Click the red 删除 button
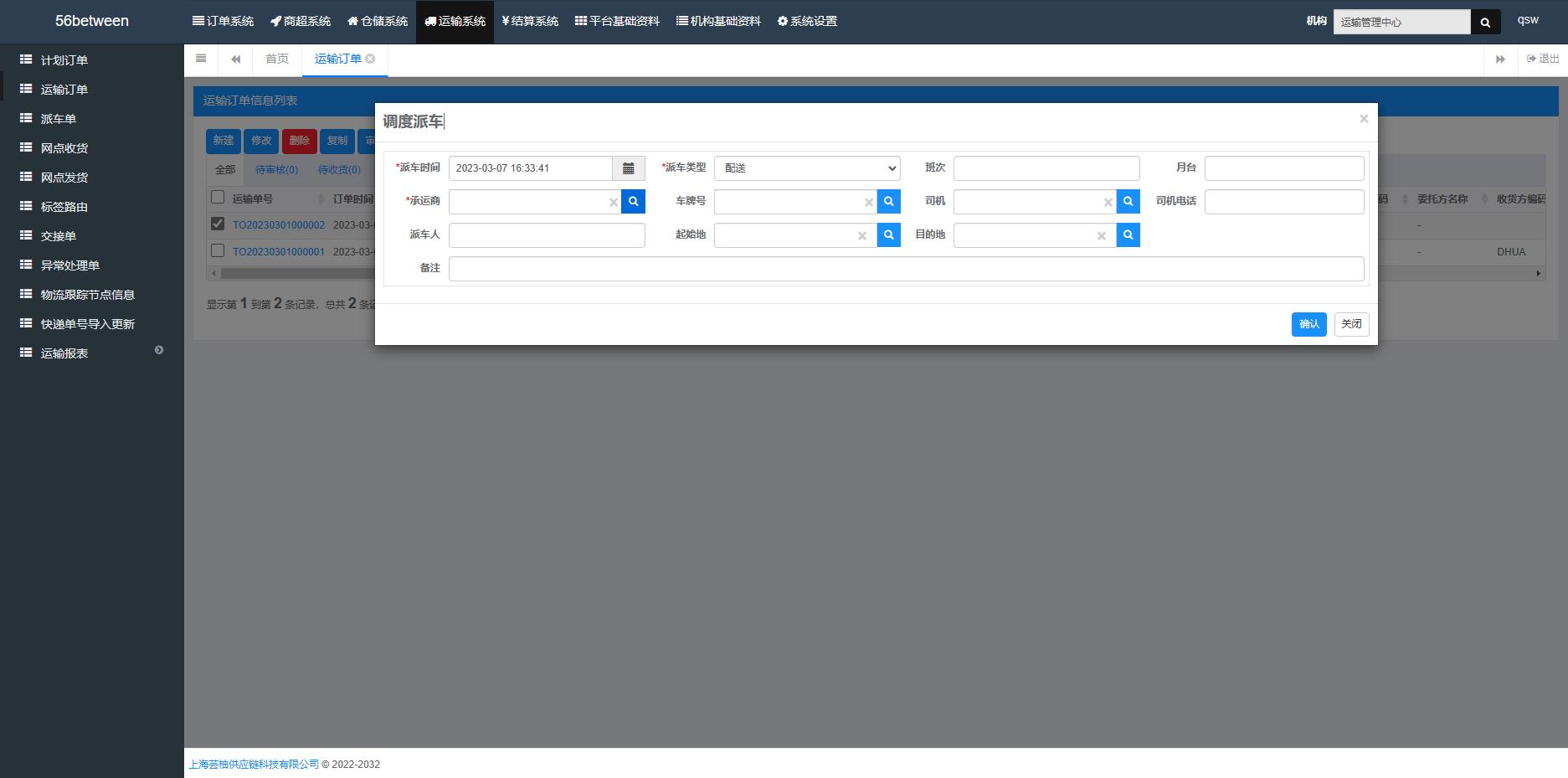 [x=300, y=141]
